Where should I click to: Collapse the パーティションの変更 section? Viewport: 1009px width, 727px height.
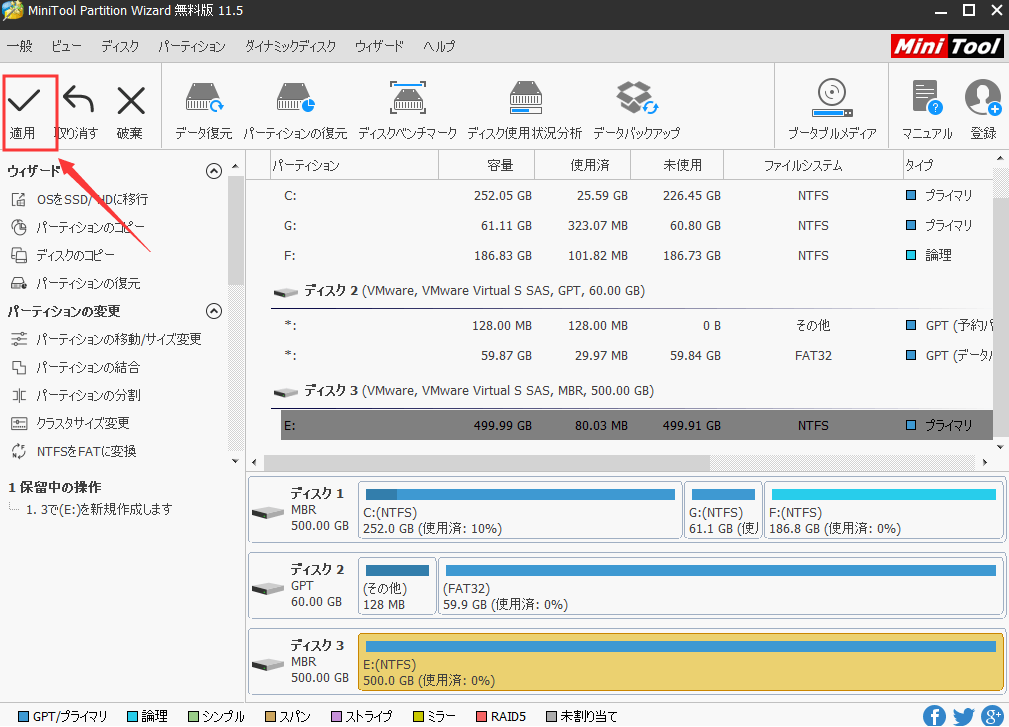pyautogui.click(x=213, y=311)
